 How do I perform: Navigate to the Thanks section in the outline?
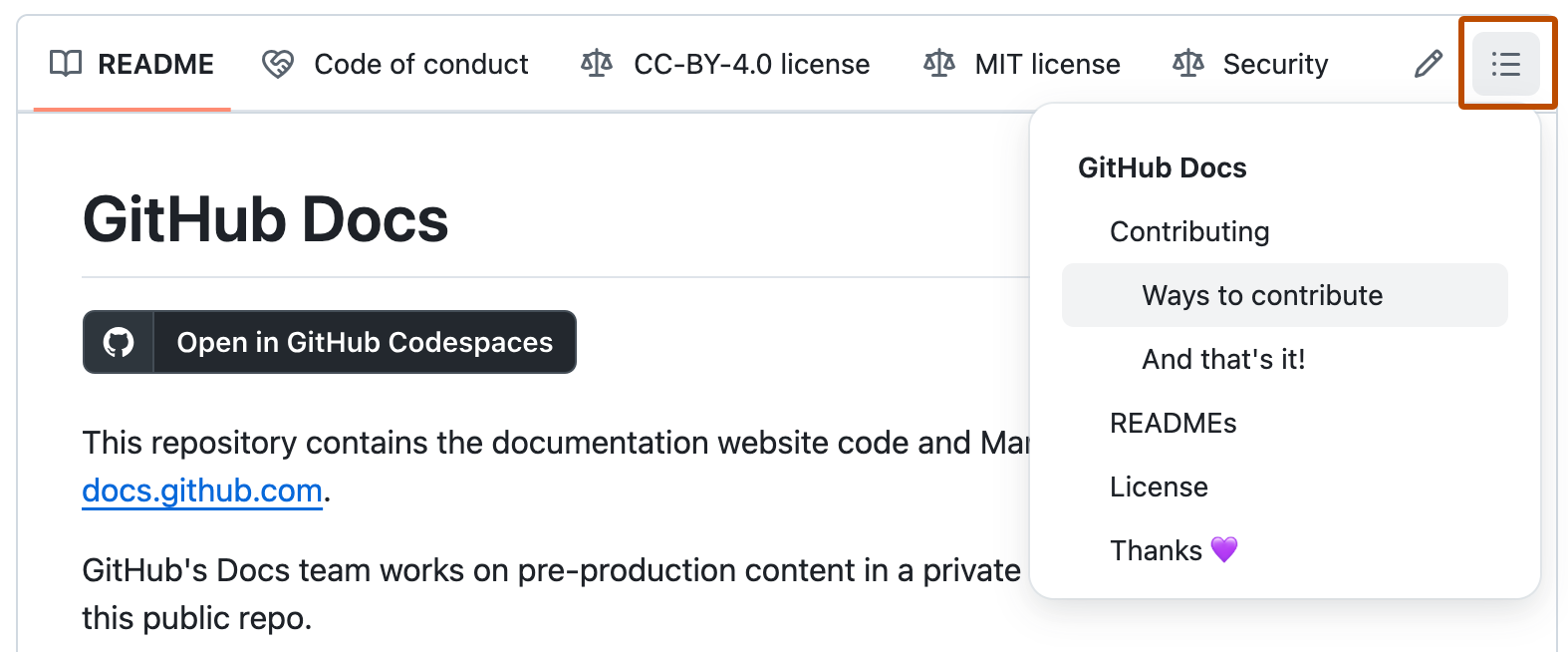pos(1174,549)
